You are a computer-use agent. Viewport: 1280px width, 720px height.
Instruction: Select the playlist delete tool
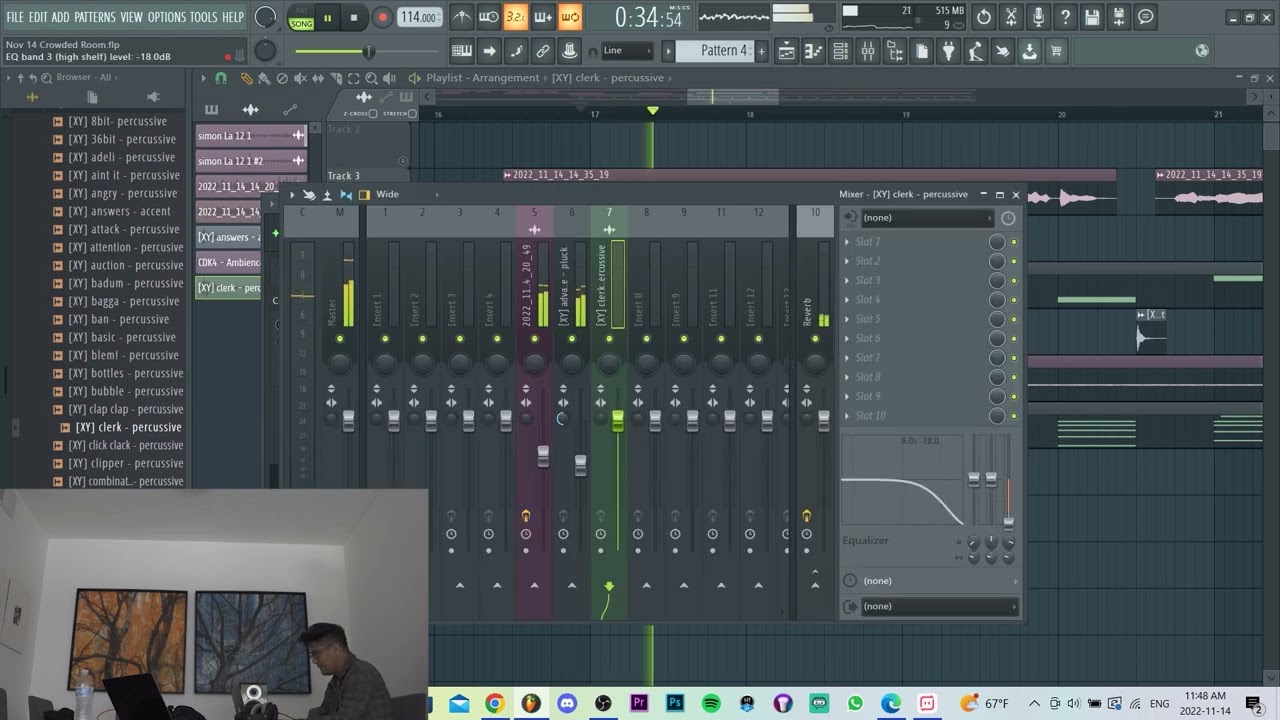pos(282,78)
